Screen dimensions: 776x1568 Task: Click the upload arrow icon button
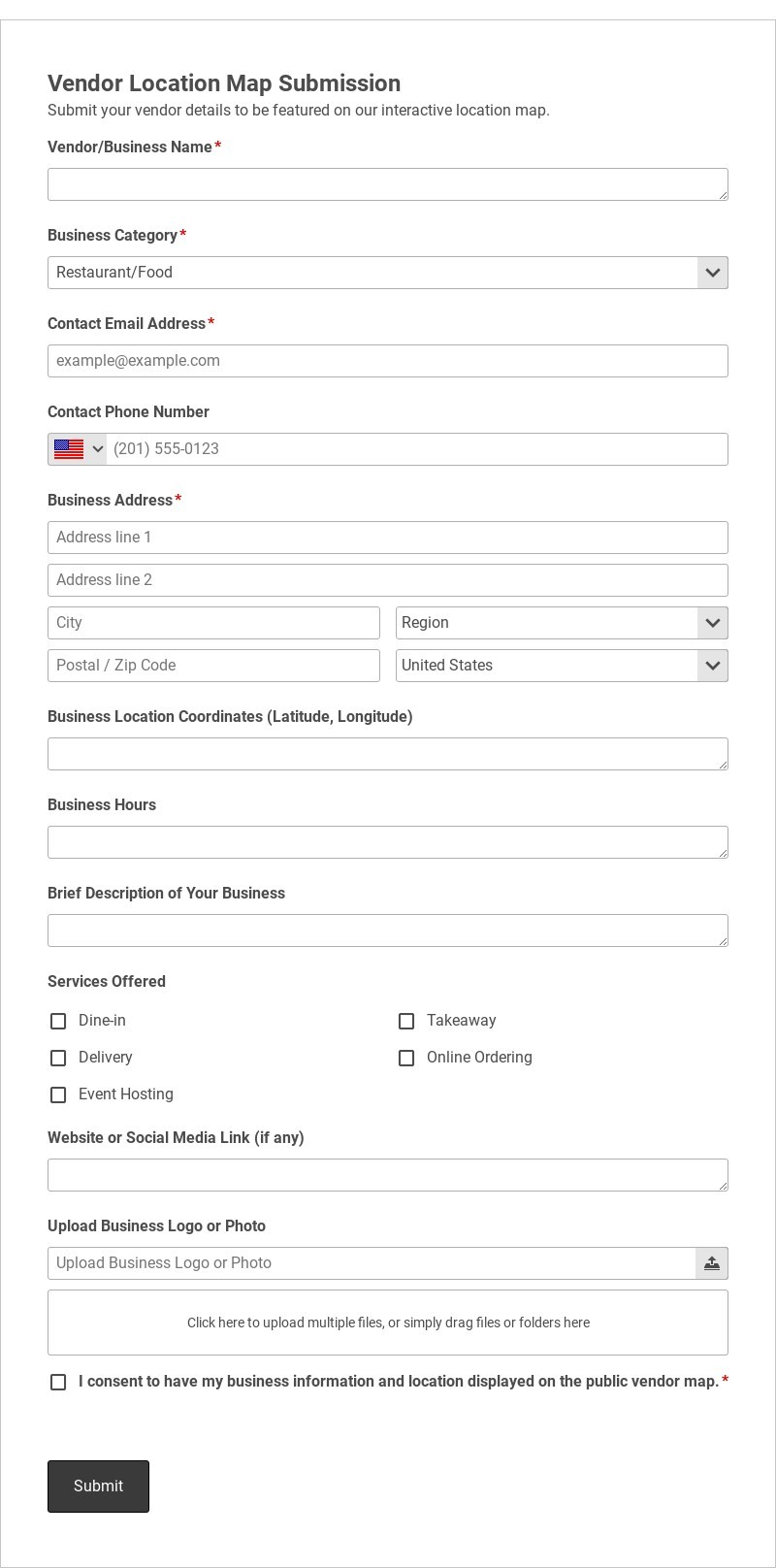pos(712,1263)
